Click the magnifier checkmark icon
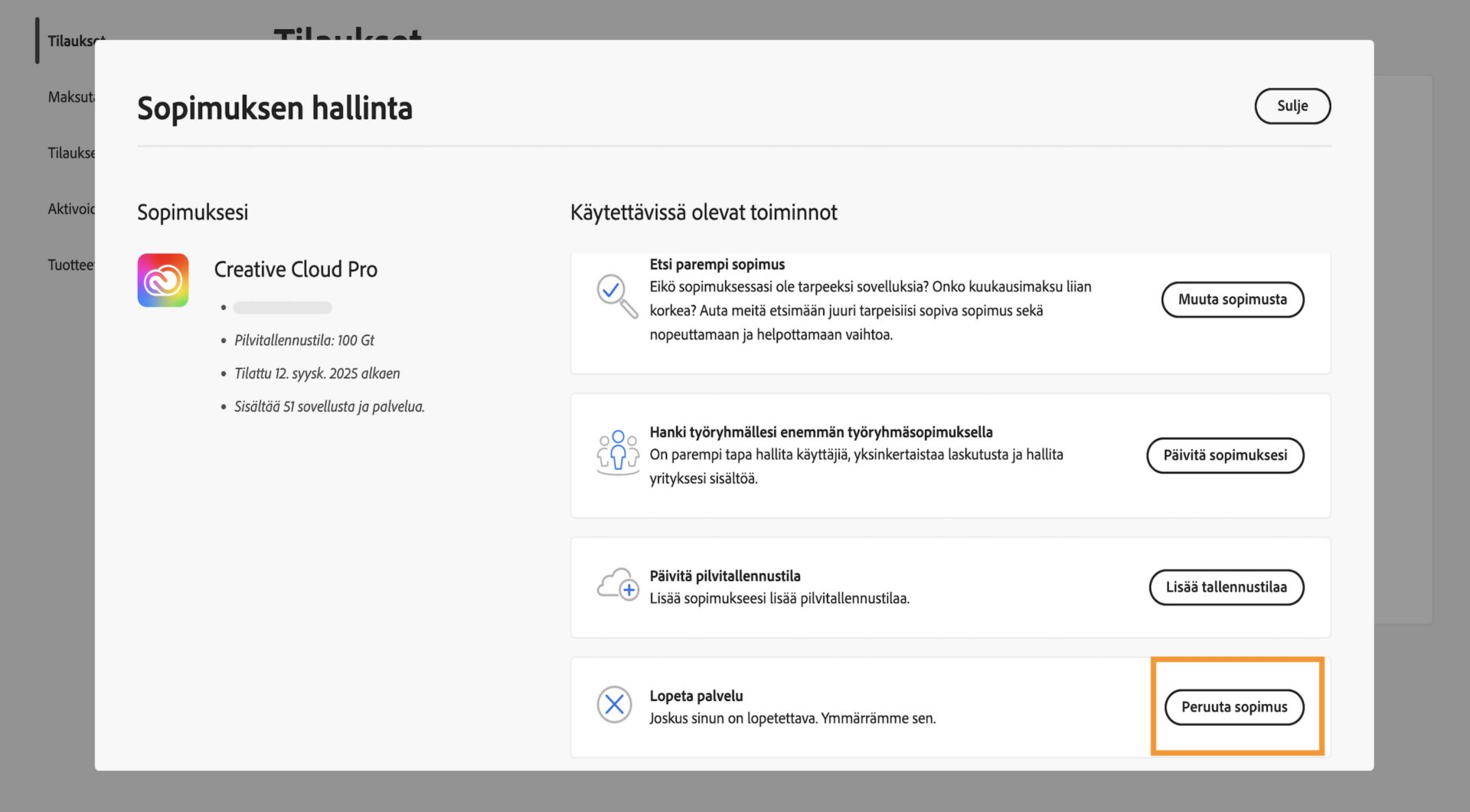Viewport: 1470px width, 812px height. click(616, 295)
